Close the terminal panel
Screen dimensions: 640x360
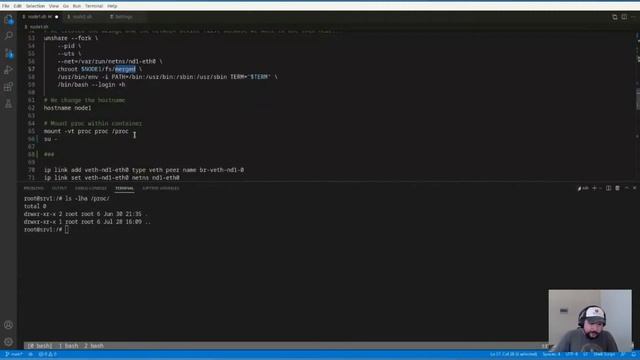[x=635, y=188]
